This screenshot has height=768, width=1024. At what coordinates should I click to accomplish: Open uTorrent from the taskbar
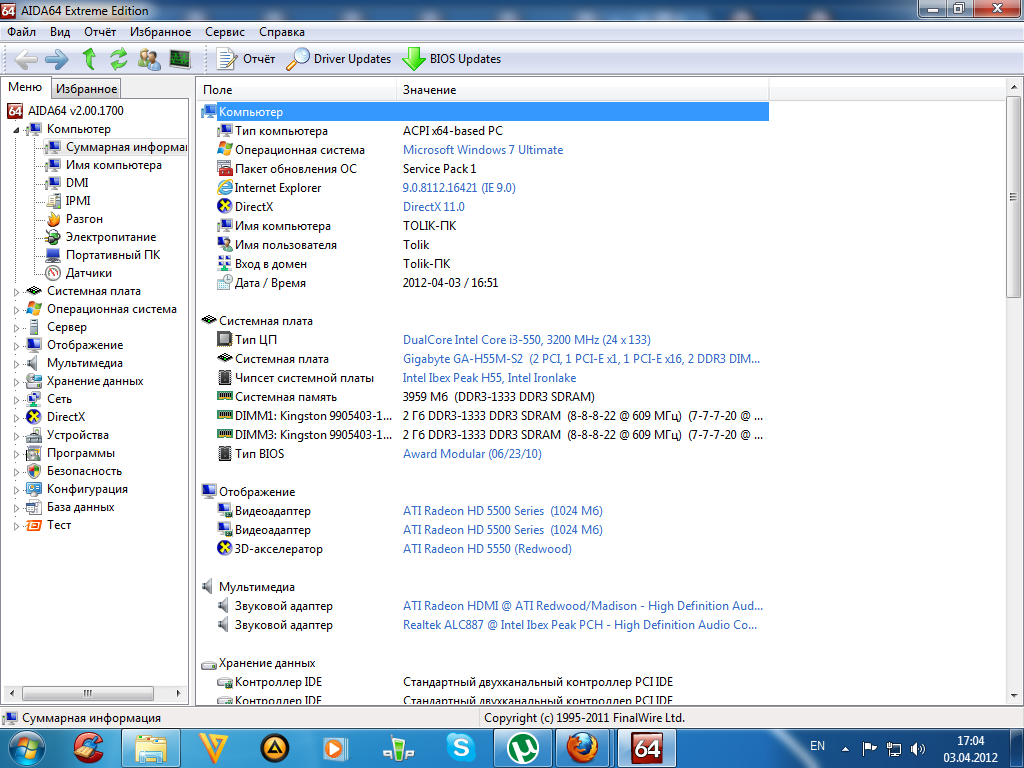pyautogui.click(x=522, y=748)
